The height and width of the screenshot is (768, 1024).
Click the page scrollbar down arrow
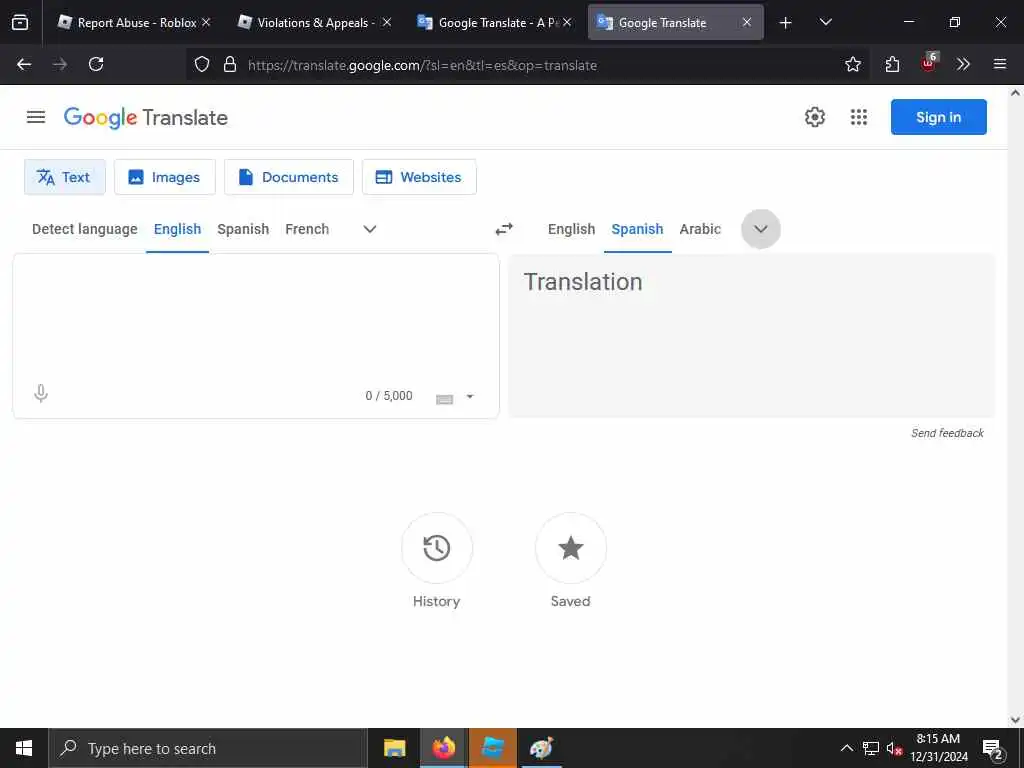tap(1016, 720)
